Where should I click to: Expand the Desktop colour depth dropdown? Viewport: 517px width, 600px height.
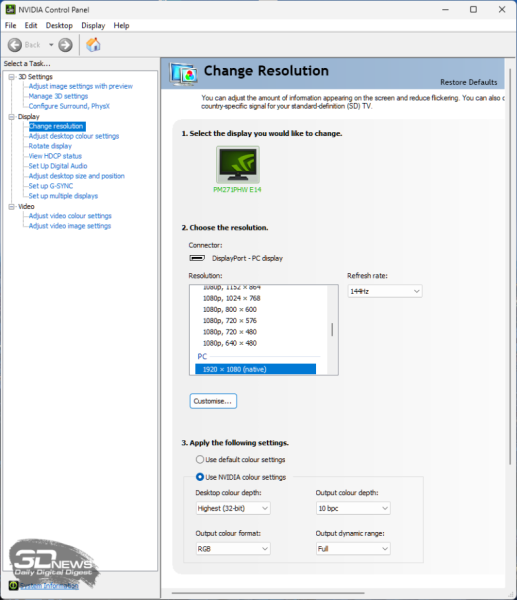[x=233, y=508]
